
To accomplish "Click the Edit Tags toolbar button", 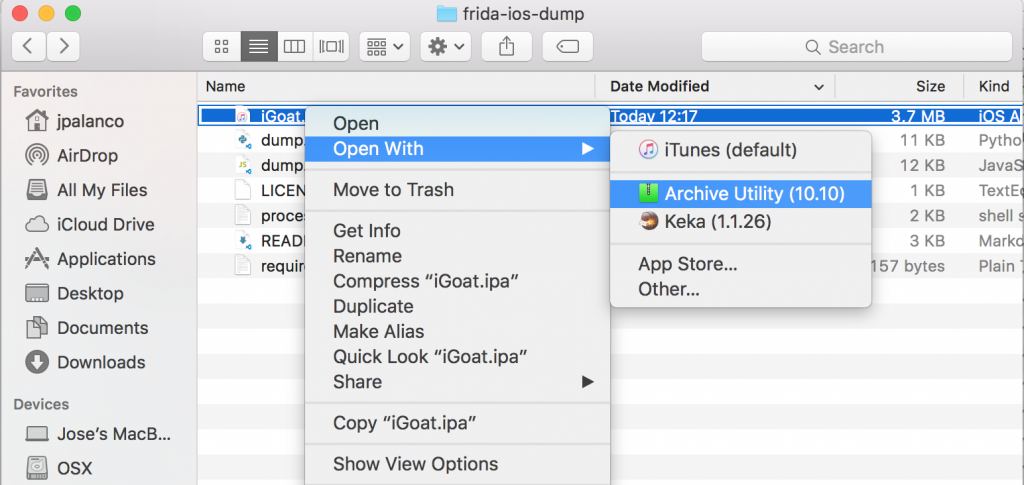I will click(568, 46).
